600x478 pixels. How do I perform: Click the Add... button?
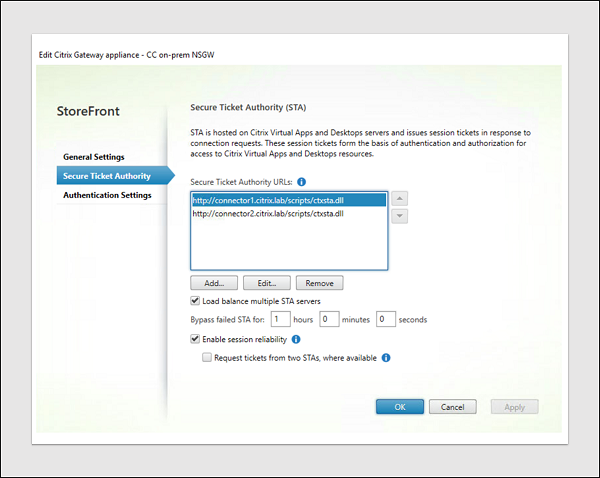point(214,283)
